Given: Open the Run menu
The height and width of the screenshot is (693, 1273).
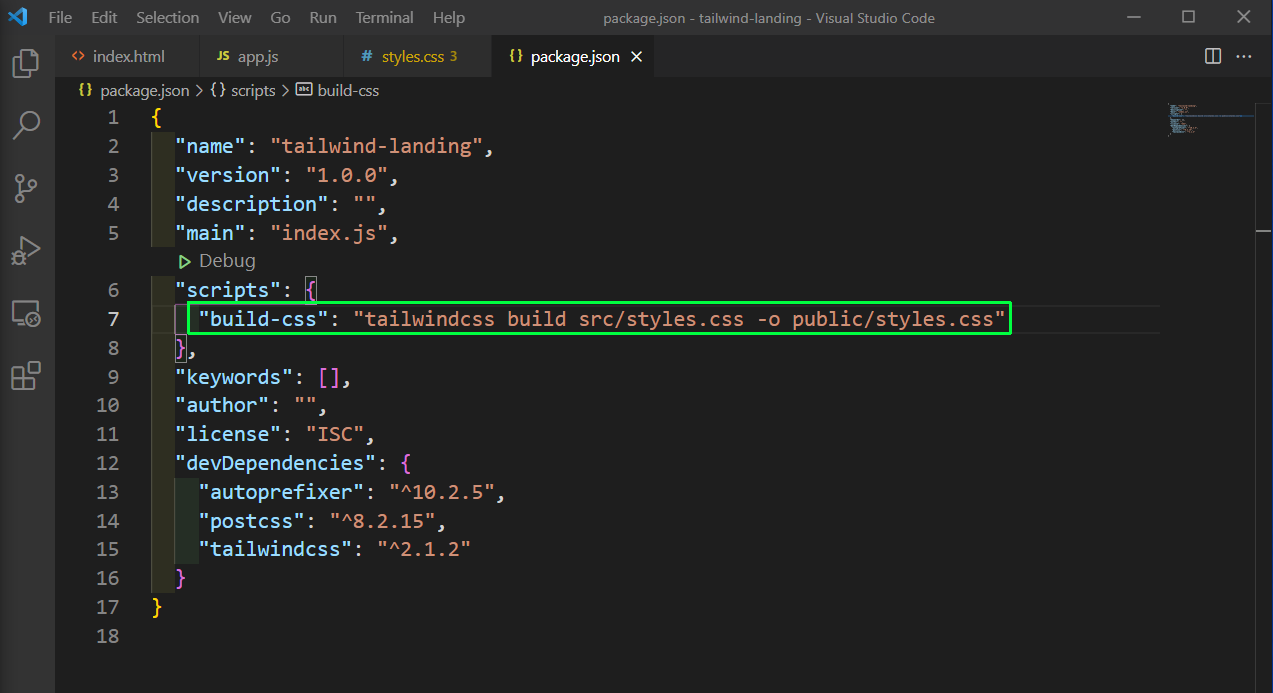Looking at the screenshot, I should coord(323,17).
